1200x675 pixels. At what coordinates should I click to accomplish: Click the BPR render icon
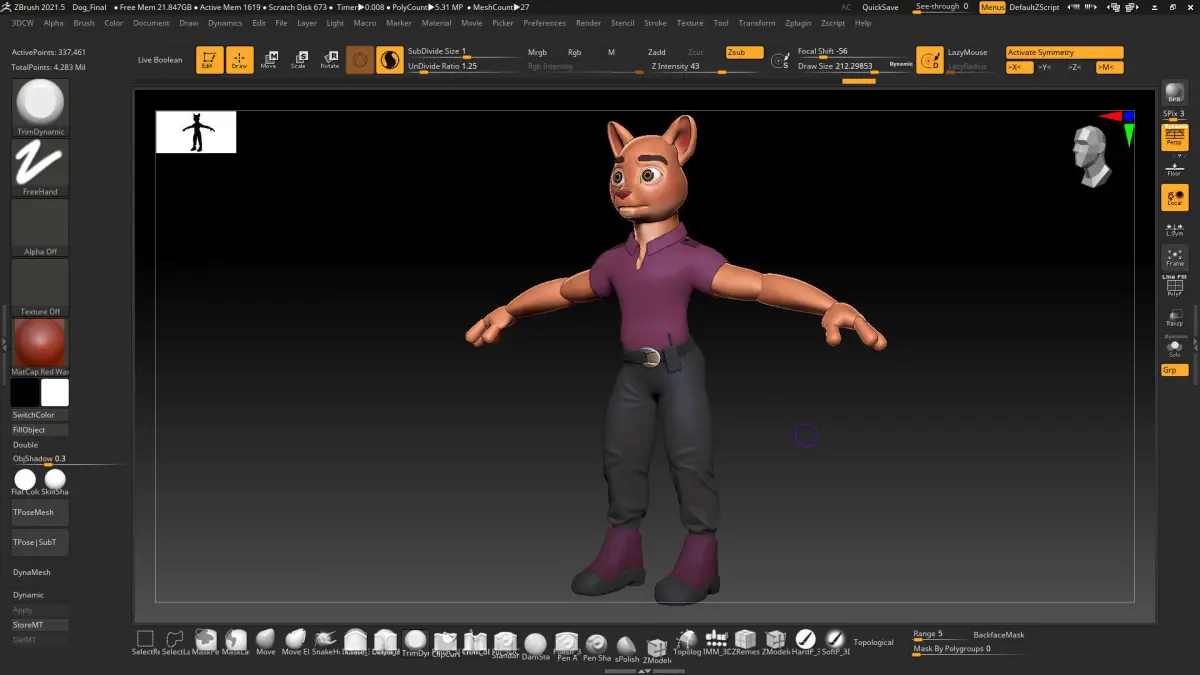(x=1175, y=93)
